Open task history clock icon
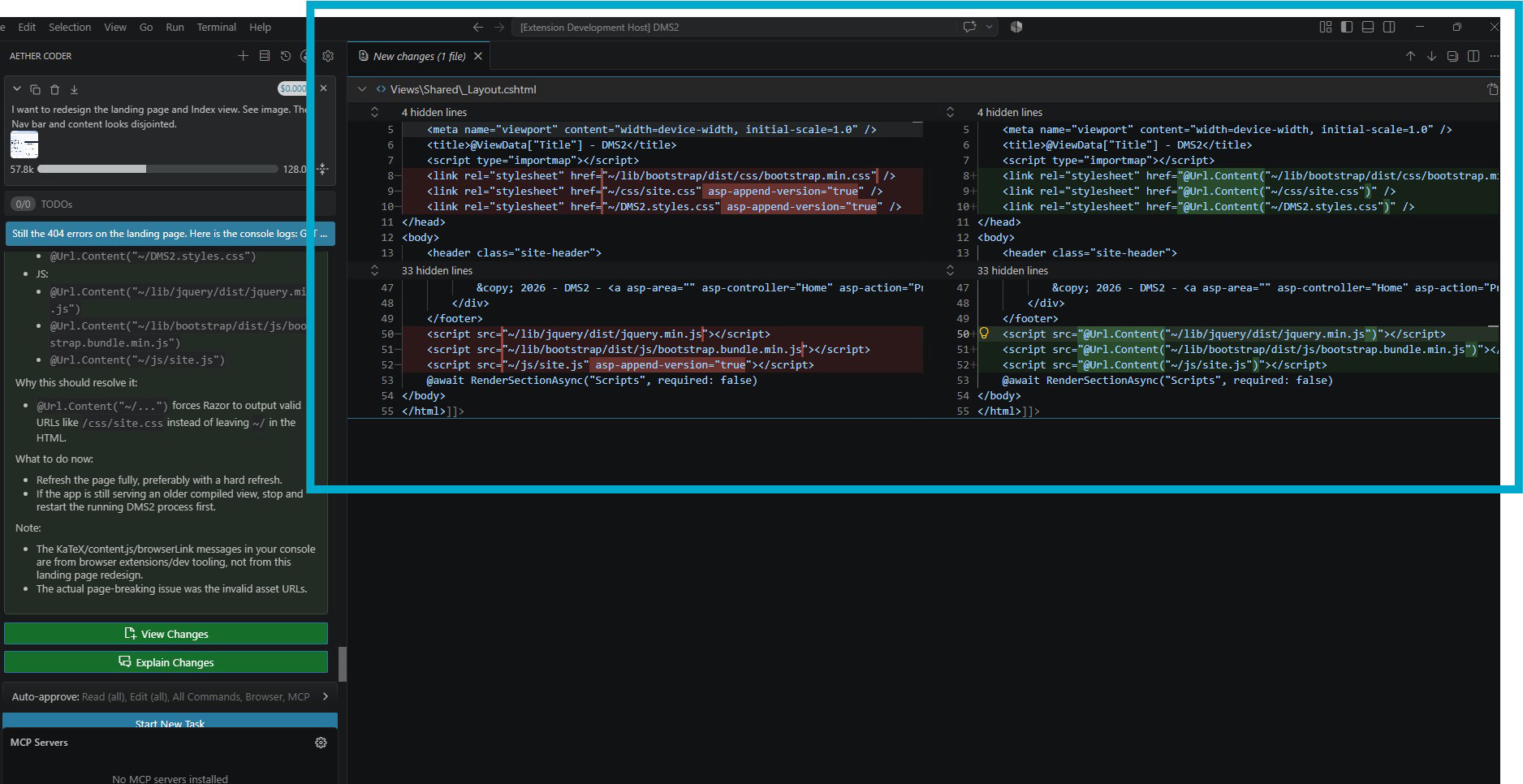Screen dimensions: 1523x784 point(286,56)
